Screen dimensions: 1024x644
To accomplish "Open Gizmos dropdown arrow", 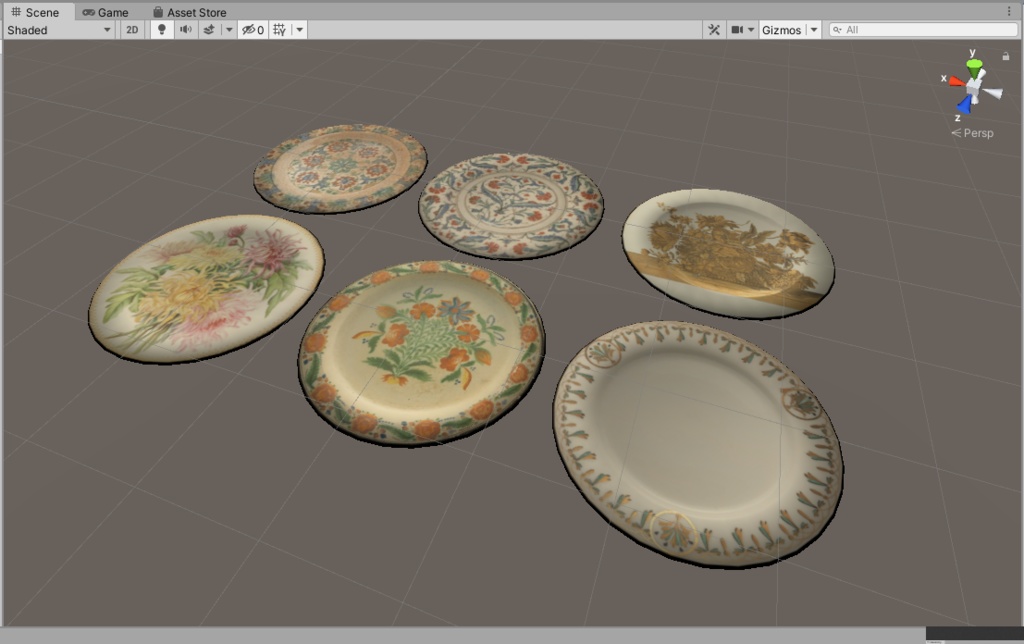I will coord(814,30).
